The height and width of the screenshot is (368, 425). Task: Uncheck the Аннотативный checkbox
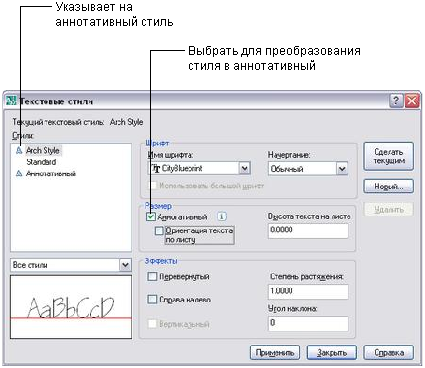(151, 217)
